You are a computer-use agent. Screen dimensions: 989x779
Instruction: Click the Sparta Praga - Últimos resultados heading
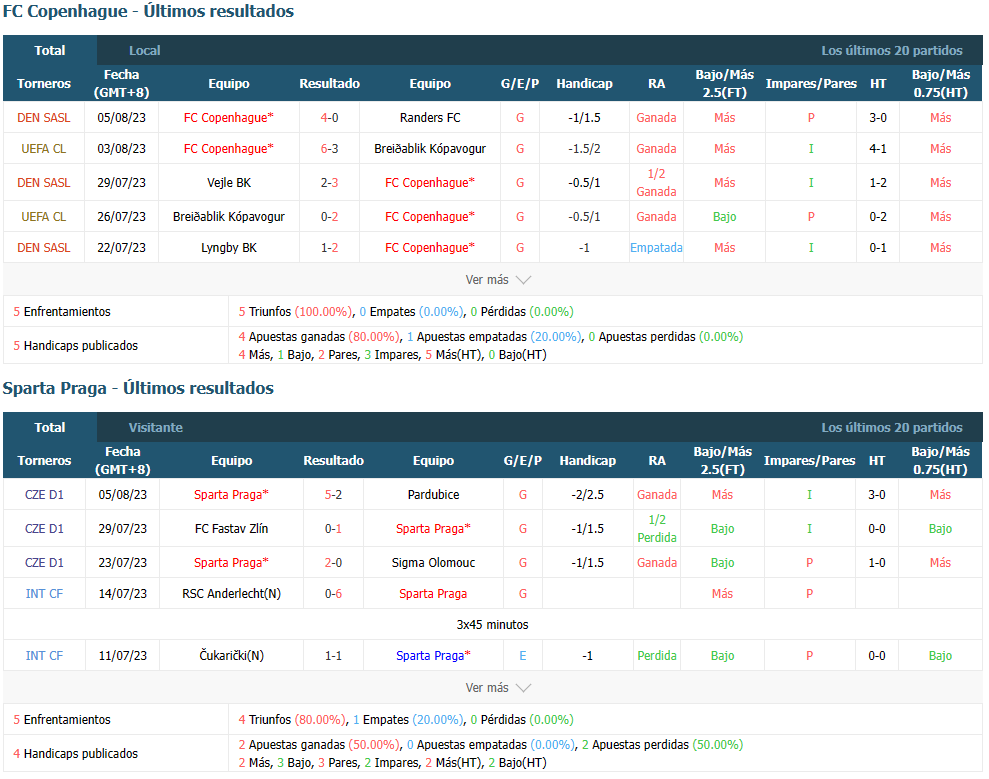(138, 388)
